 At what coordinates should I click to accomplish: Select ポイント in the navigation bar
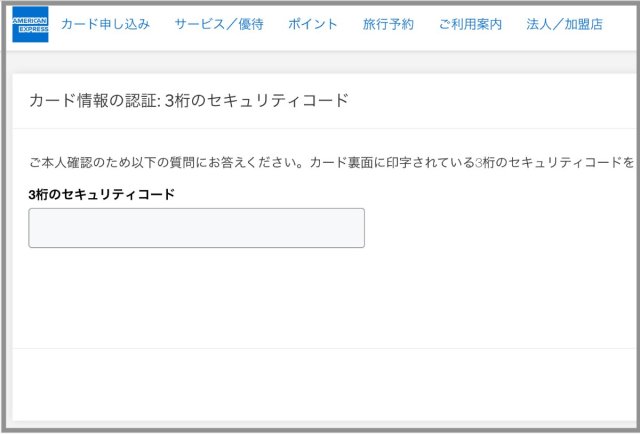(x=312, y=24)
